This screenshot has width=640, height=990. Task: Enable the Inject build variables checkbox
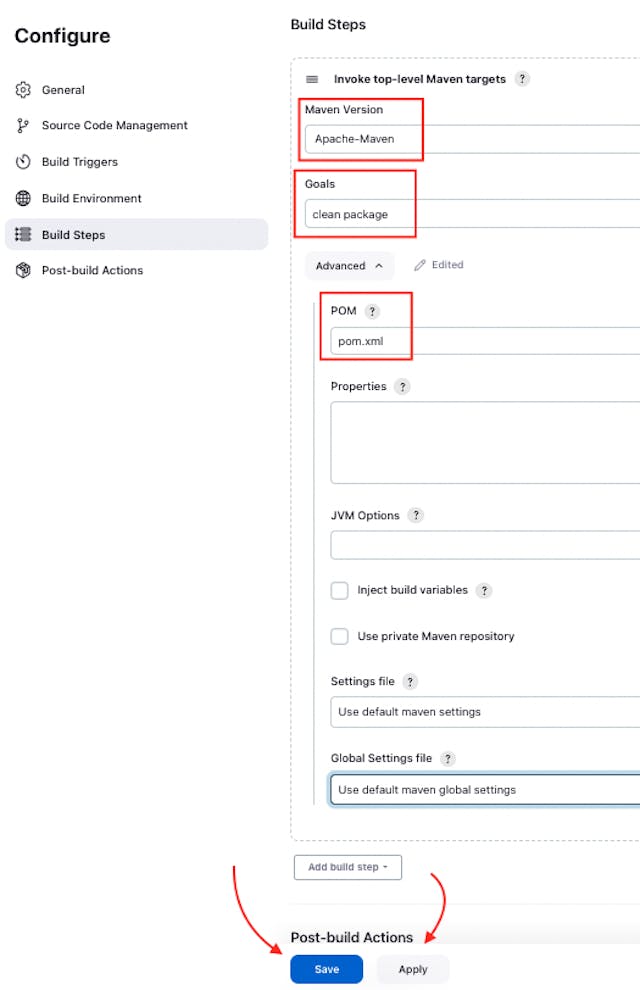point(340,590)
